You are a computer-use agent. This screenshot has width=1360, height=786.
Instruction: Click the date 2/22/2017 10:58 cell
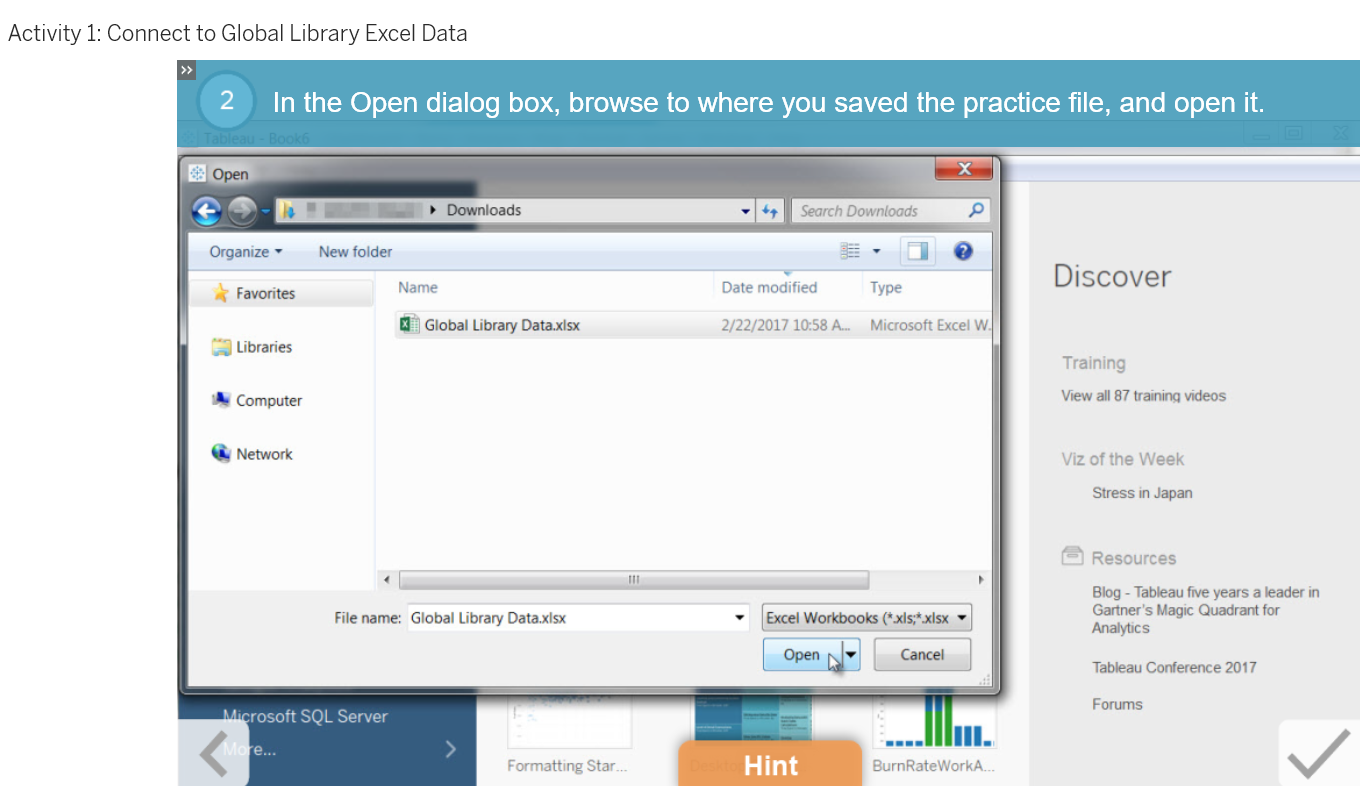click(x=786, y=325)
